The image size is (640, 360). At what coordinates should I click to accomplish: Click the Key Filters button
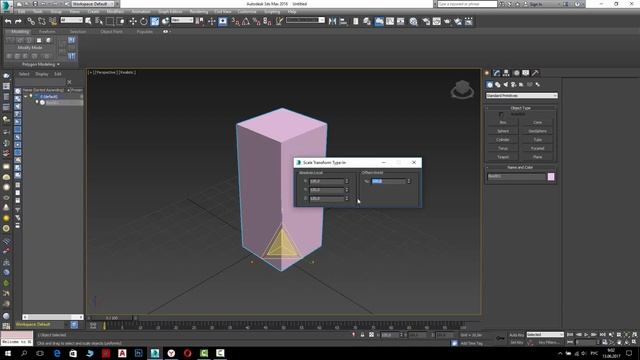pos(548,342)
